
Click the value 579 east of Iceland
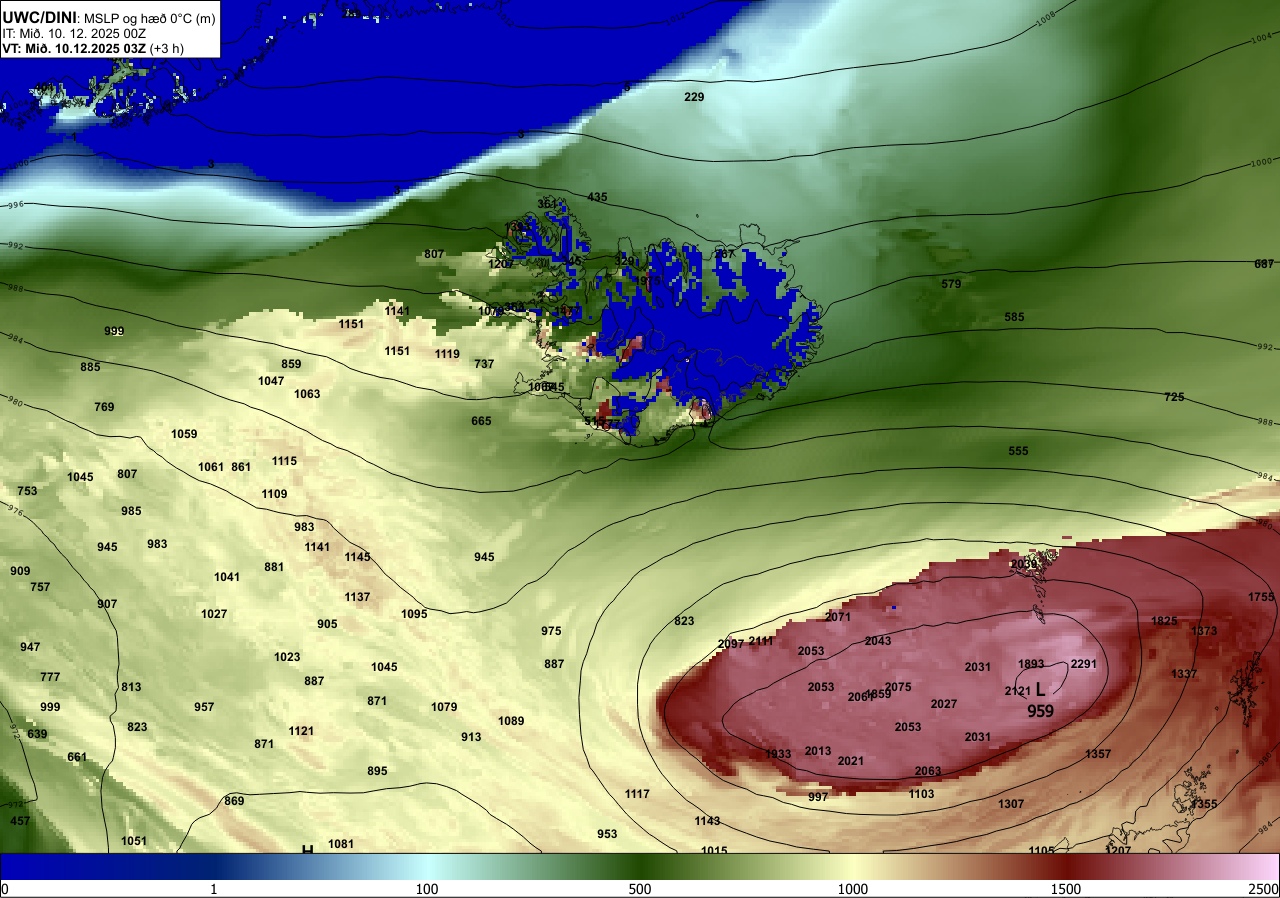[x=951, y=284]
